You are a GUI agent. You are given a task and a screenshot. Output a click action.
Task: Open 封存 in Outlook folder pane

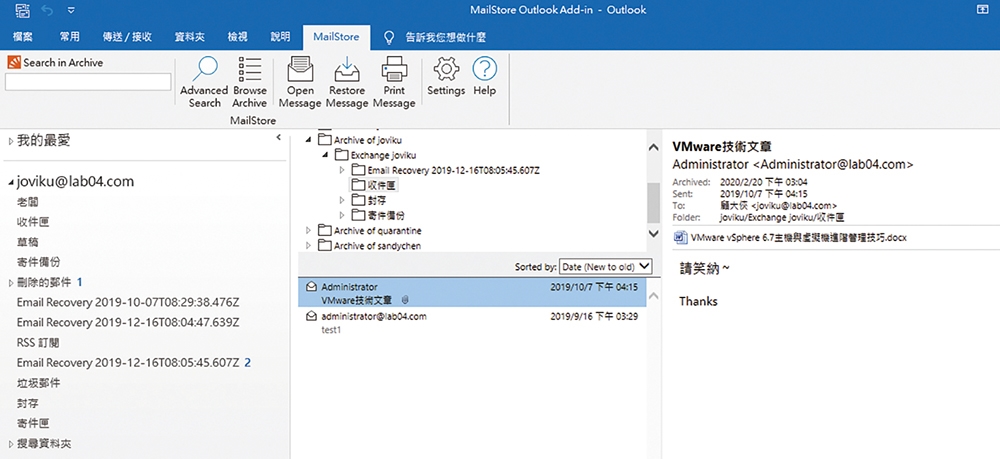click(x=27, y=404)
